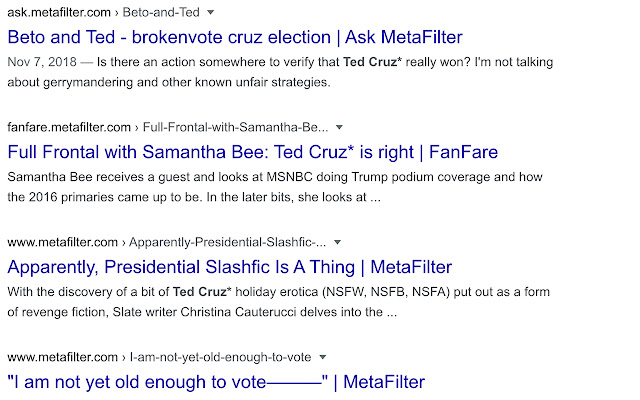
Task: Expand the arrow next to Full-Frontal-with-Samantha-Be URL
Action: [x=339, y=128]
